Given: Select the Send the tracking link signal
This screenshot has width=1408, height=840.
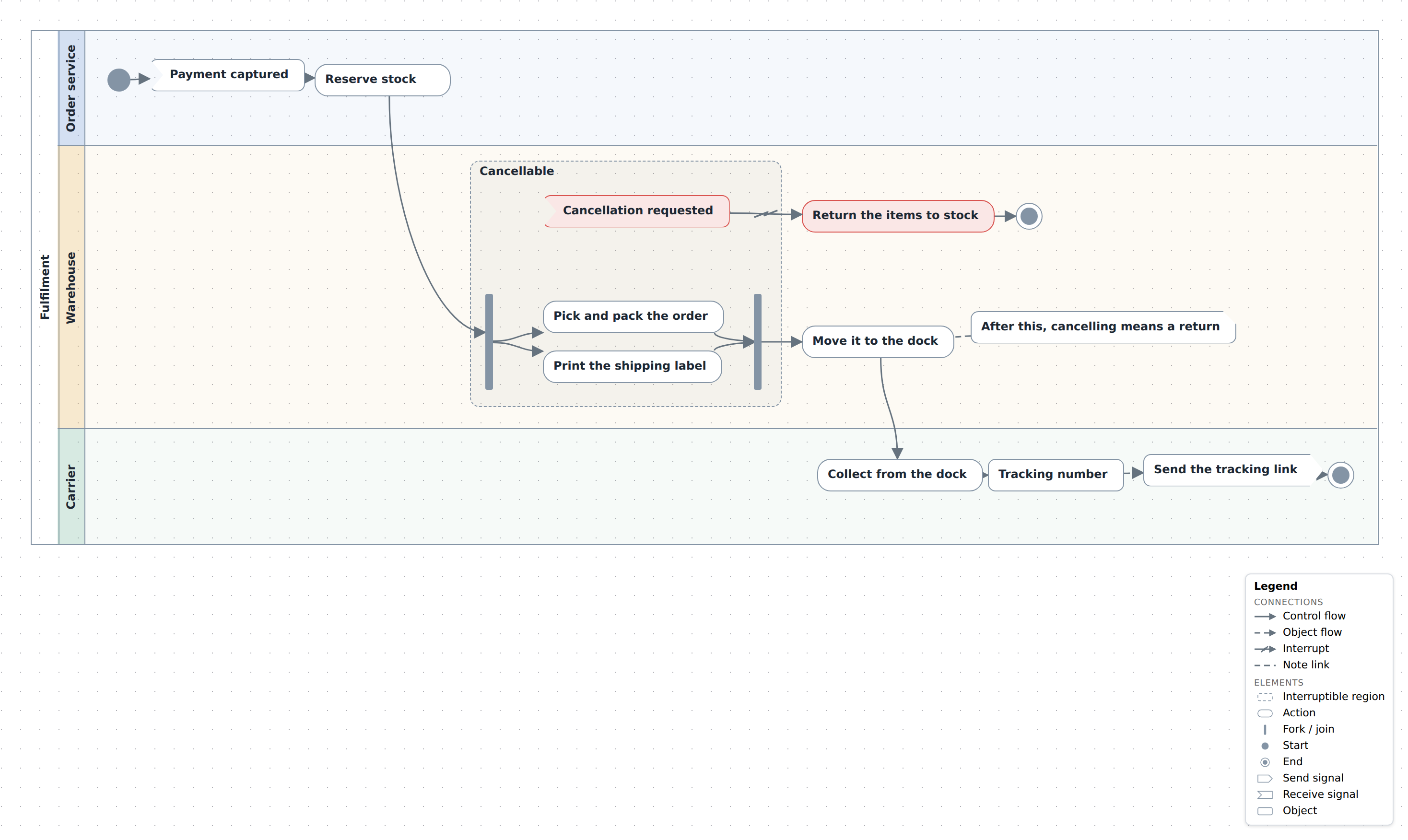Looking at the screenshot, I should click(x=1233, y=470).
